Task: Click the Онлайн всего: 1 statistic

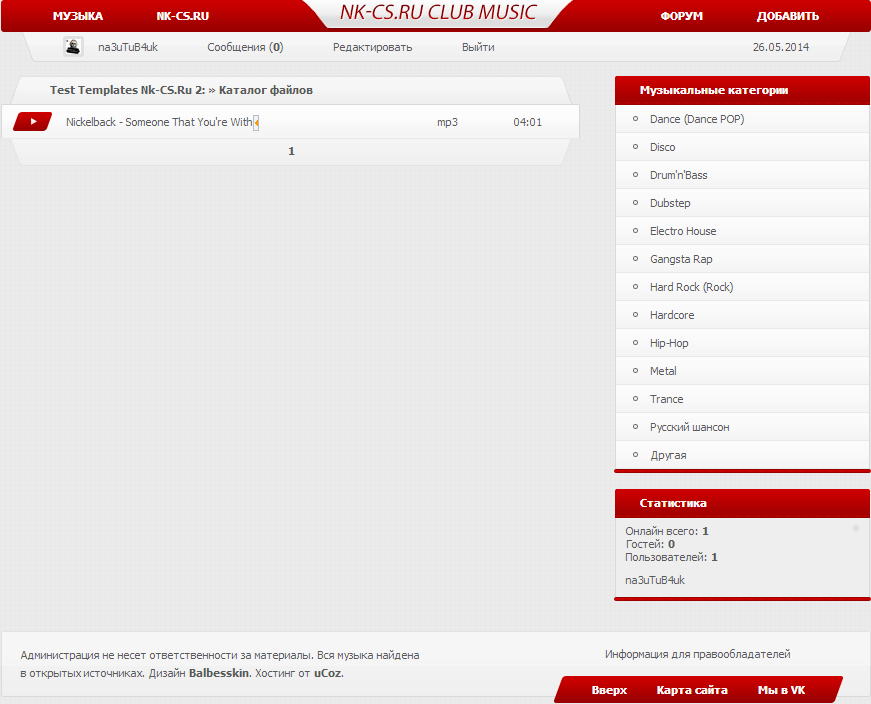Action: point(667,531)
